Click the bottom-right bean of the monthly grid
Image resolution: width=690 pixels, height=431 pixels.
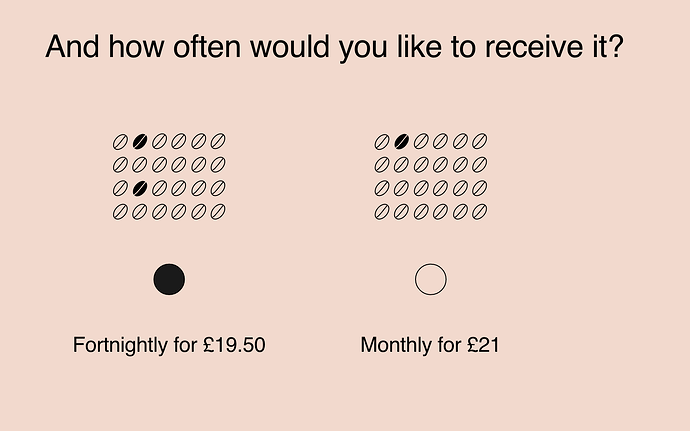480,212
